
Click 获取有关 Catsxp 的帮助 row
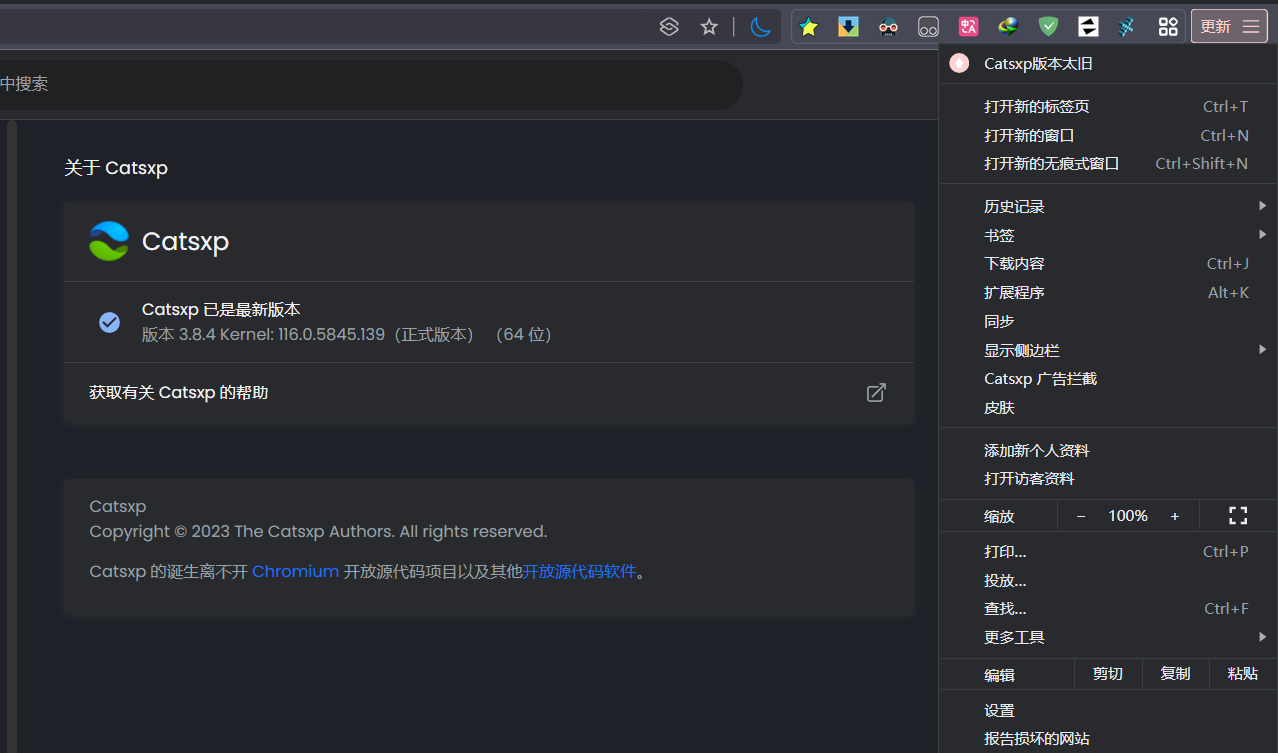click(489, 393)
